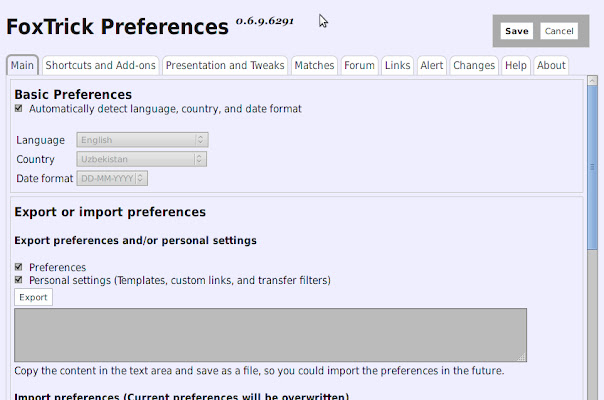Show the About tab
Viewport: 604px width, 400px height.
[x=551, y=66]
